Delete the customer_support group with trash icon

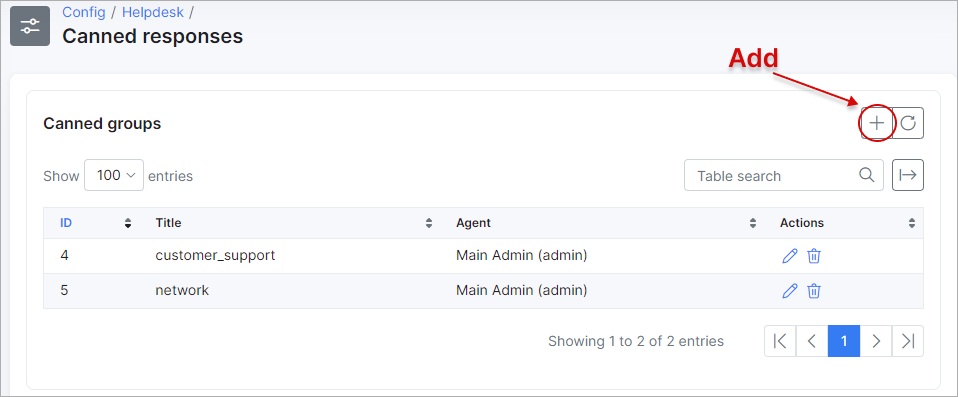pos(814,256)
